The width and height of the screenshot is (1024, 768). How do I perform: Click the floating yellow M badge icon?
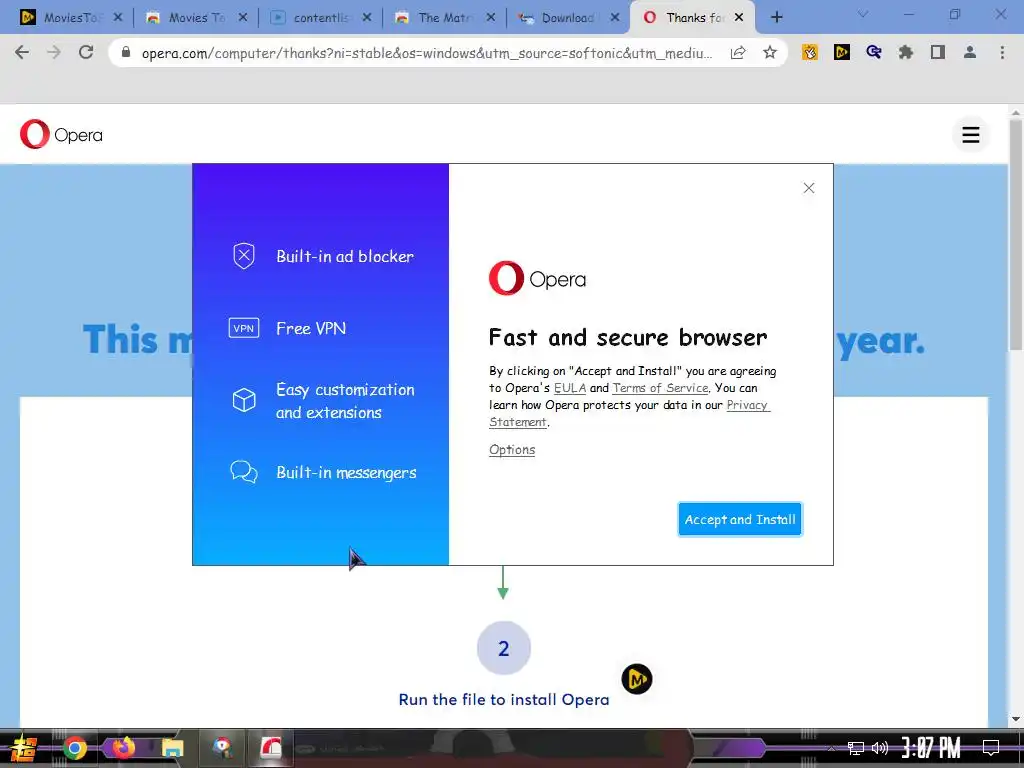(637, 679)
